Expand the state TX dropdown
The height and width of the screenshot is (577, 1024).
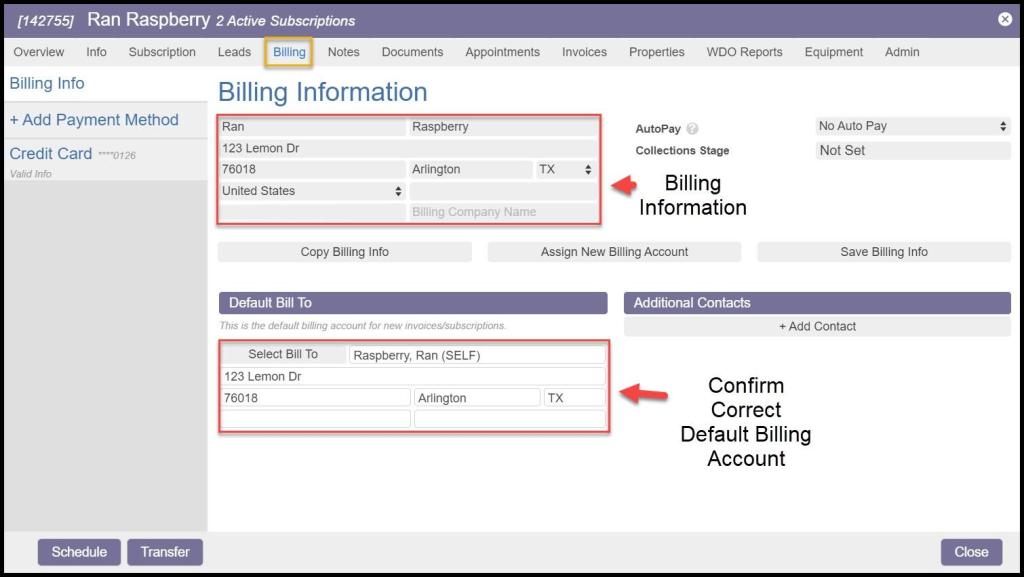tap(565, 170)
